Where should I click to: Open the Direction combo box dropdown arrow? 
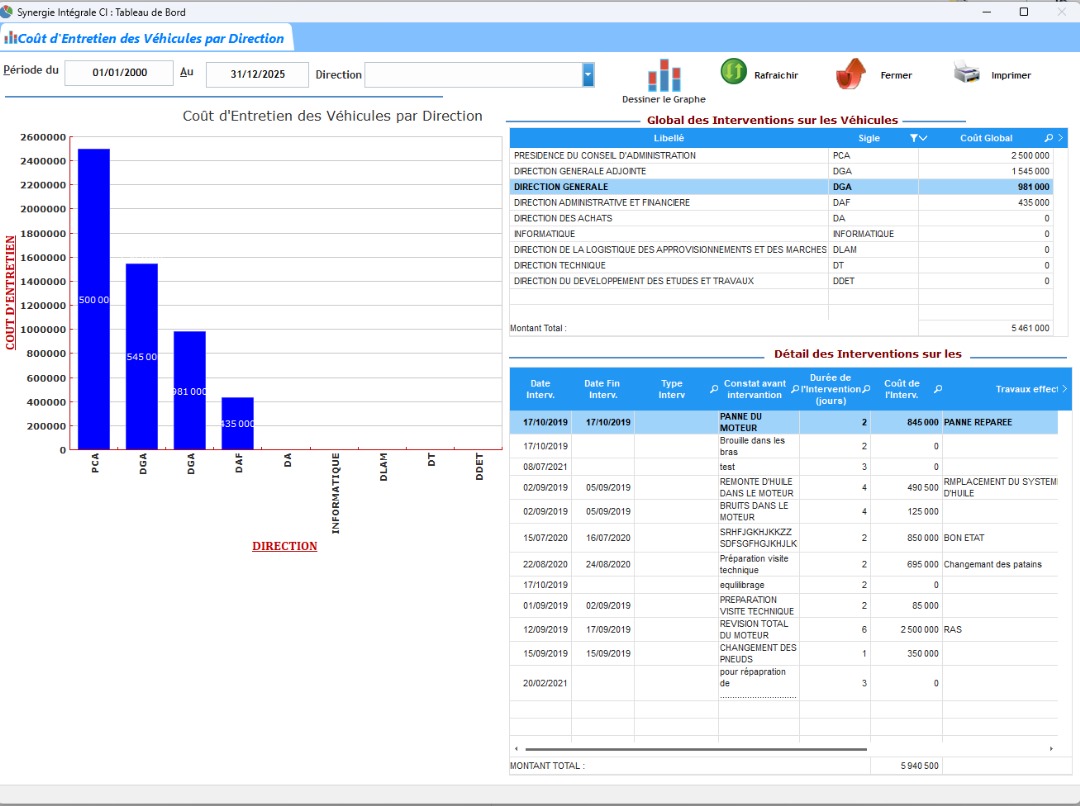[588, 75]
